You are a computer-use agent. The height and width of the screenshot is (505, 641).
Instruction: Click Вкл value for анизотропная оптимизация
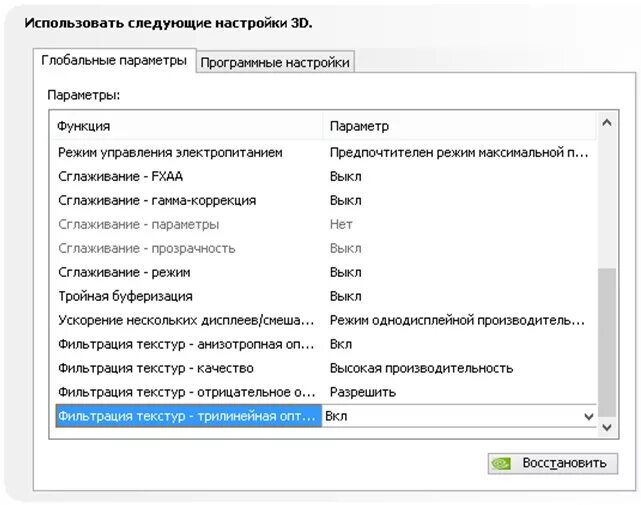click(x=341, y=344)
